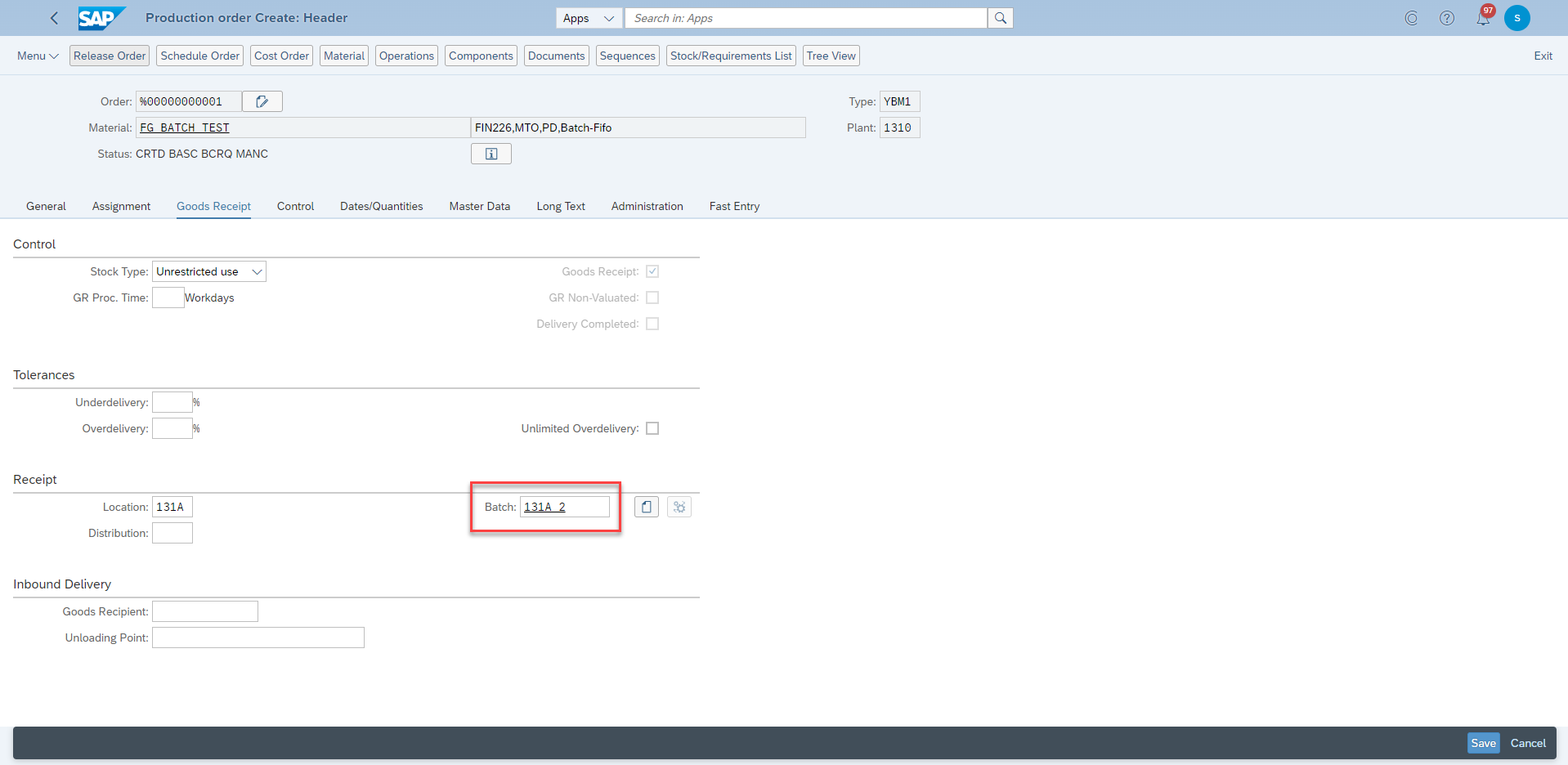Click the Goods Recipient field
This screenshot has width=1568, height=765.
point(205,611)
